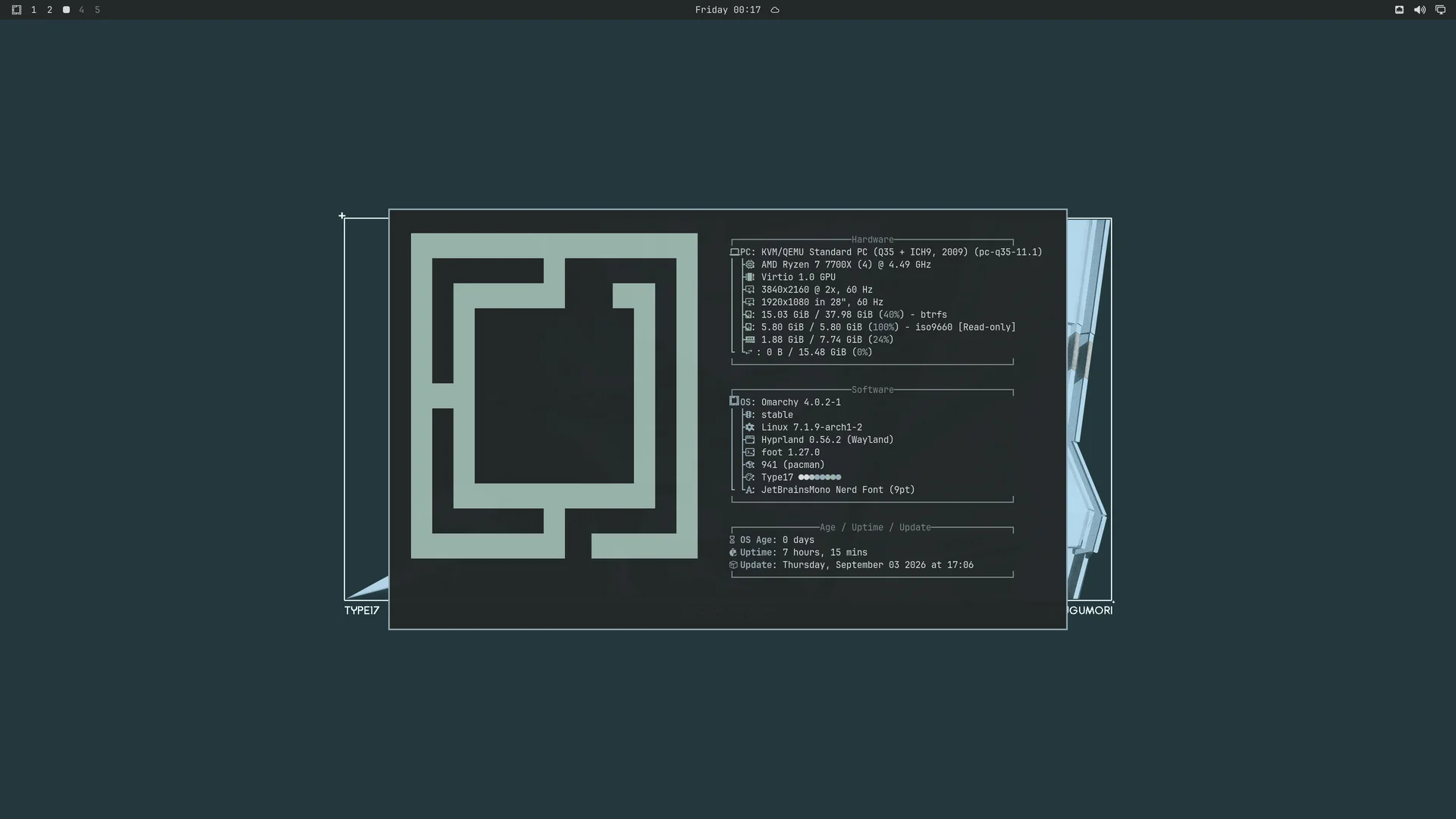Click the Friday 00:17 clock
Screen dimensions: 1456x819
tap(727, 10)
